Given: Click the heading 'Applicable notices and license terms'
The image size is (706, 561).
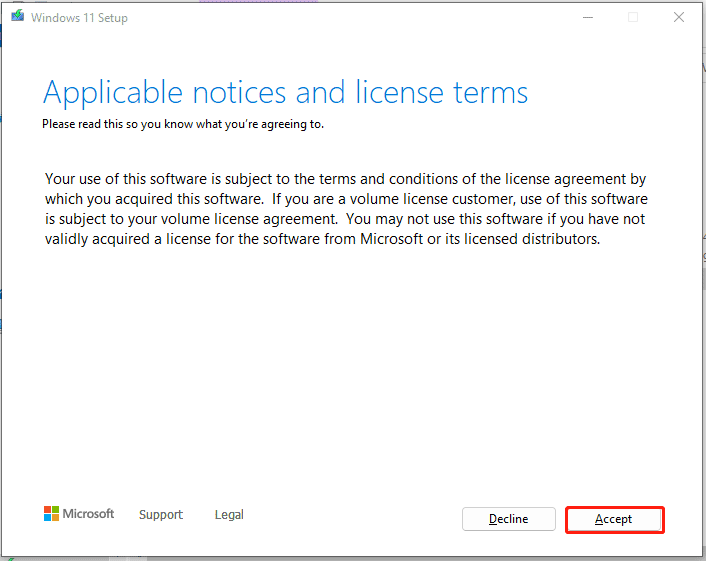Looking at the screenshot, I should coord(285,92).
